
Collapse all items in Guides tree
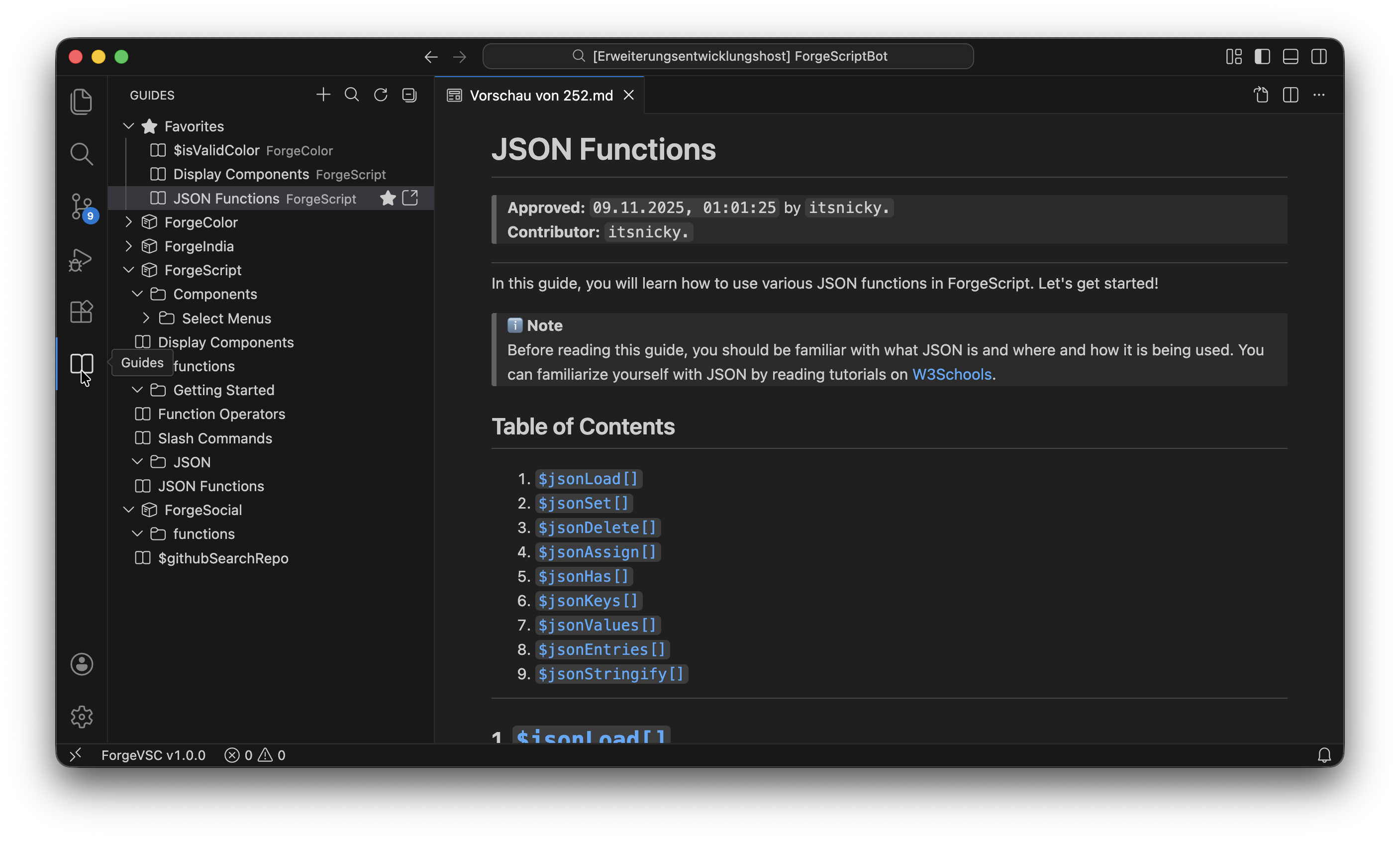[409, 95]
